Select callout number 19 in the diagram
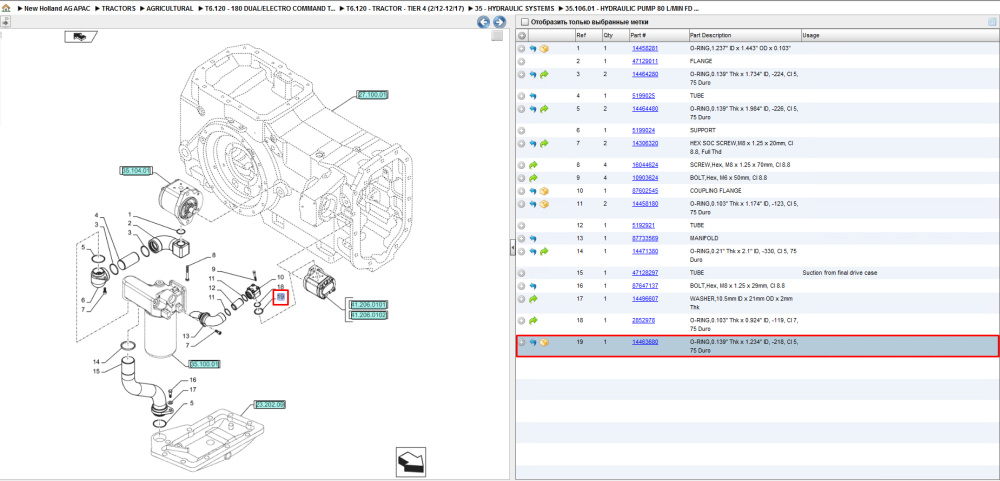This screenshot has height=481, width=1000. (281, 297)
